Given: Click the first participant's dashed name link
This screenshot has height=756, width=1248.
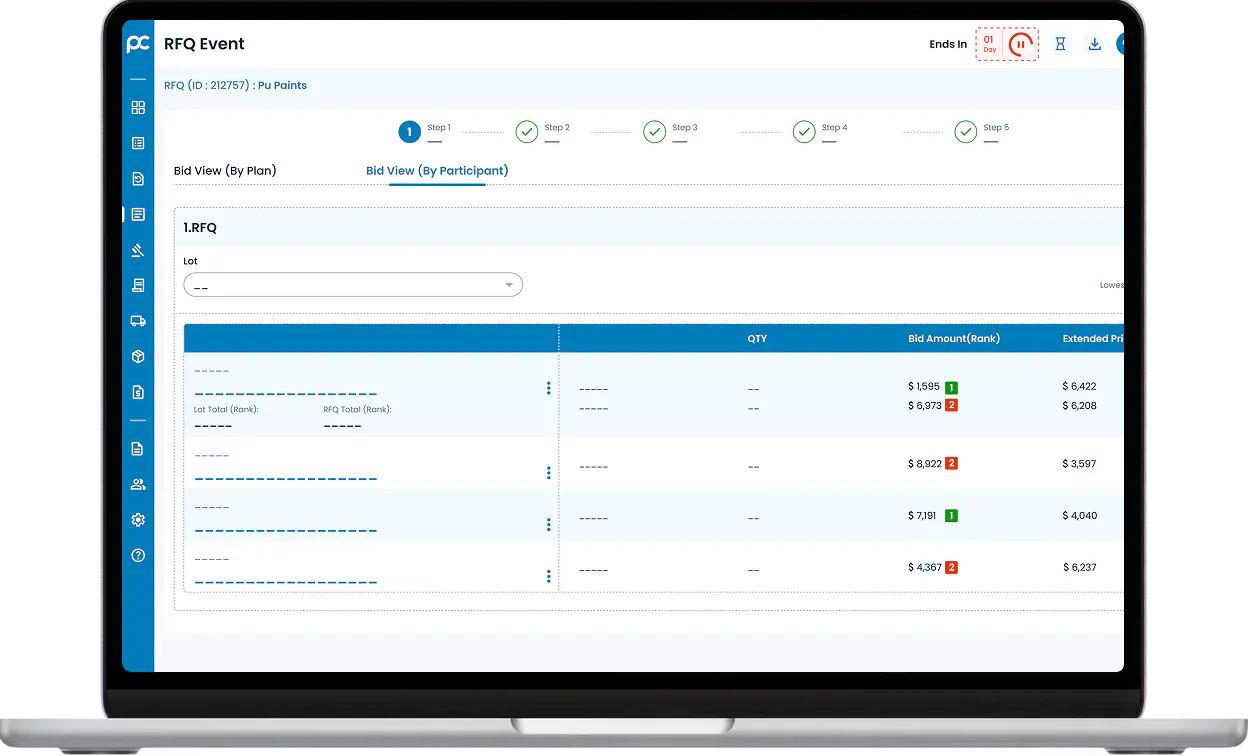Looking at the screenshot, I should (x=286, y=394).
